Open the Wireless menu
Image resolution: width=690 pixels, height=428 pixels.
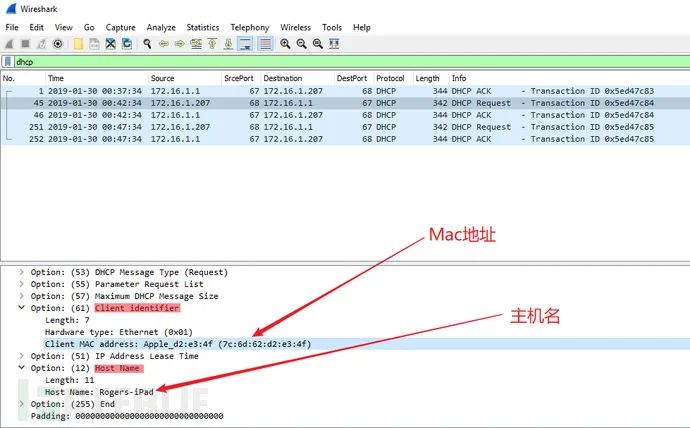[x=296, y=27]
